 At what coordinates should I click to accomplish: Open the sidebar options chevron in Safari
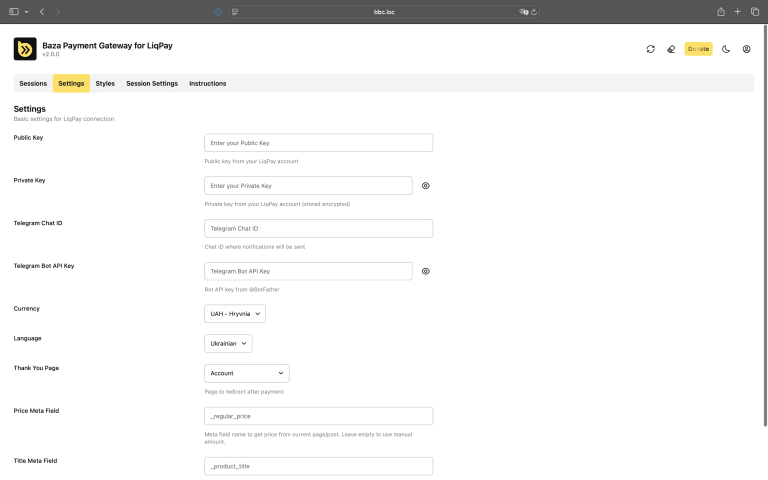coord(26,12)
